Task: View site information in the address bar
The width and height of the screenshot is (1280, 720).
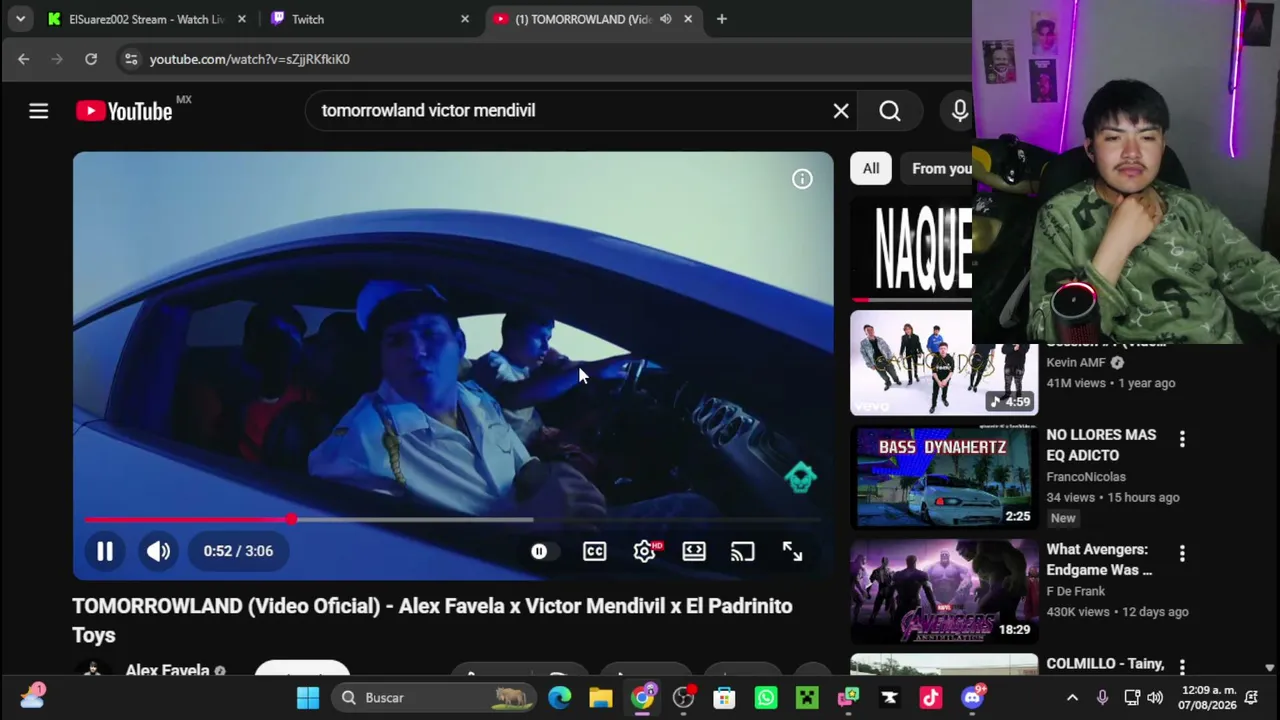Action: (x=131, y=59)
